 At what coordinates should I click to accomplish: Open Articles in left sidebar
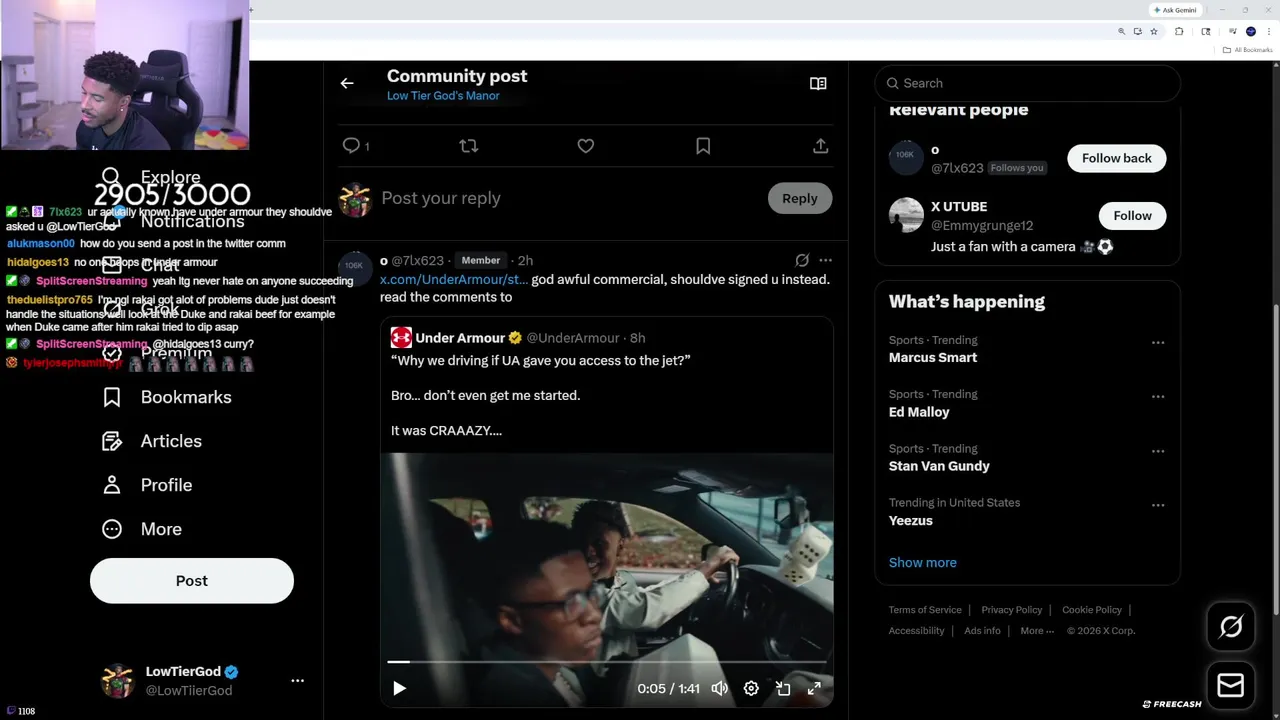153,441
